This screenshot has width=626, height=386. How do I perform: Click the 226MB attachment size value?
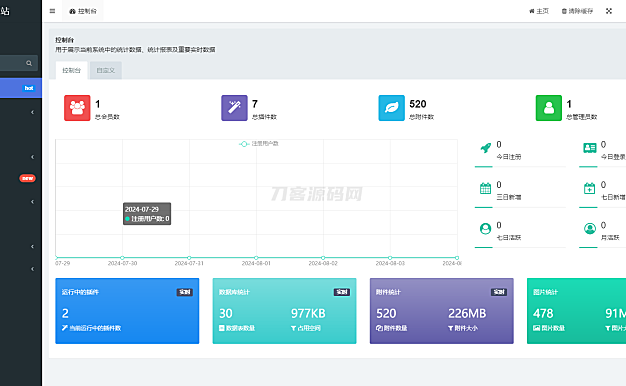[467, 313]
